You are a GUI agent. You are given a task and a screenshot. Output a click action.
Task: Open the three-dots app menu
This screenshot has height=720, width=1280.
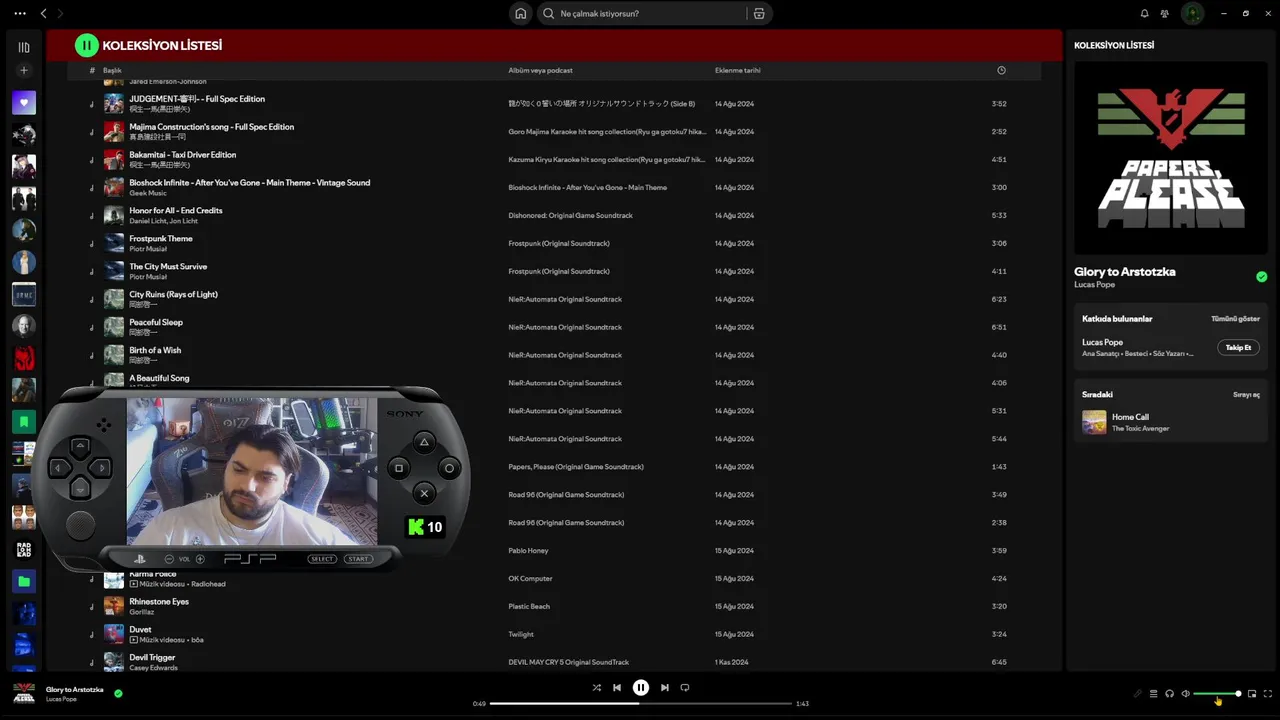(x=20, y=13)
